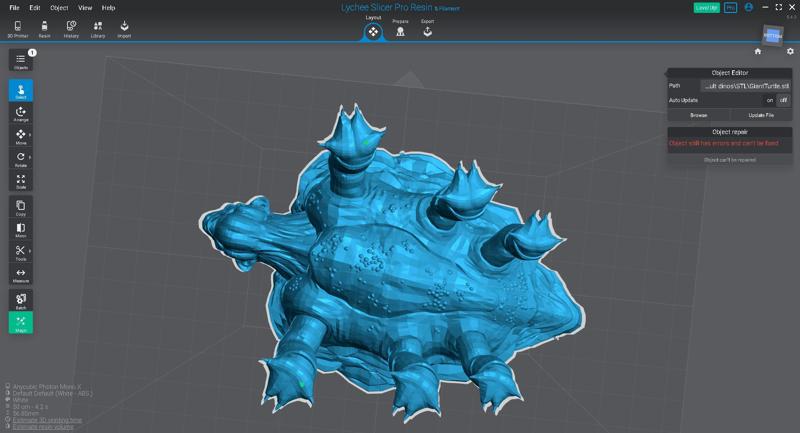Screen dimensions: 800x433
Task: Activate the Select tool
Action: (x=21, y=91)
